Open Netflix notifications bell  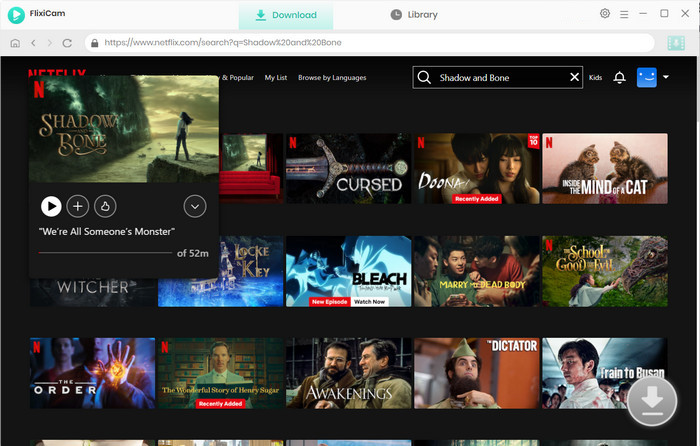pos(619,78)
